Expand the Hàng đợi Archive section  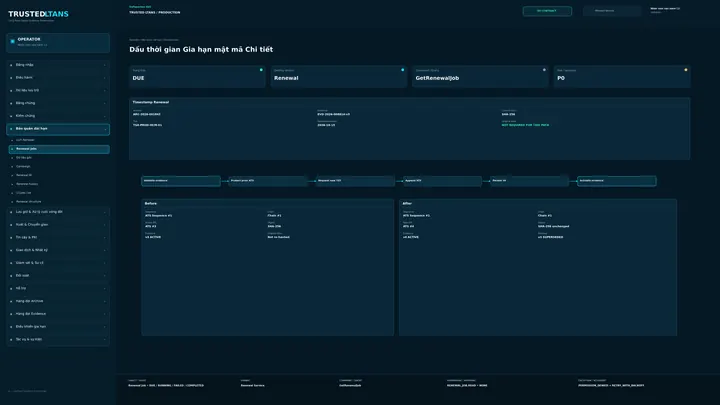point(58,301)
